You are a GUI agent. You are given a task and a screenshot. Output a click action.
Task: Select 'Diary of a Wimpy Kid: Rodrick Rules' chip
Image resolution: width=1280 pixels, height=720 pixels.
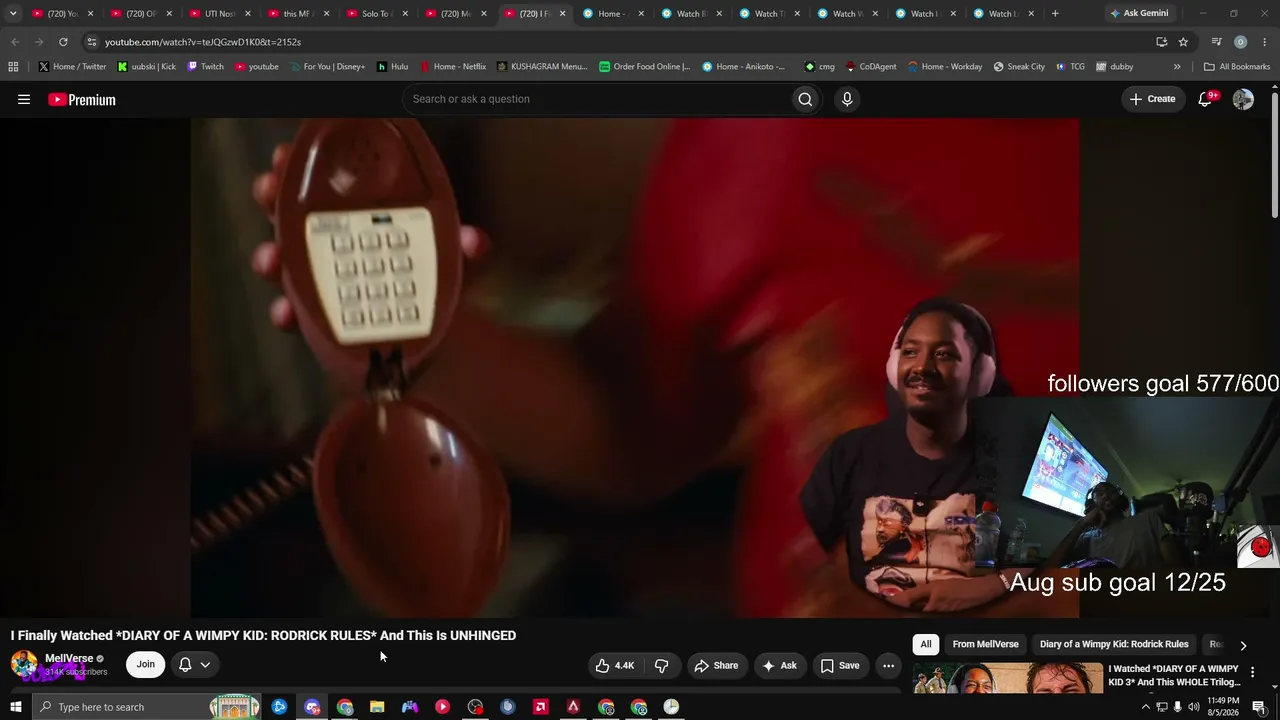click(1114, 645)
